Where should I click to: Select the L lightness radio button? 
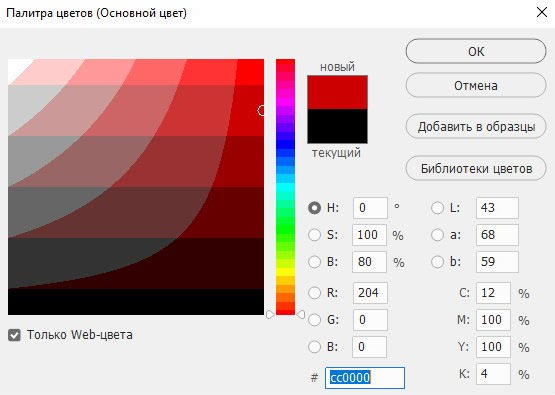[437, 208]
